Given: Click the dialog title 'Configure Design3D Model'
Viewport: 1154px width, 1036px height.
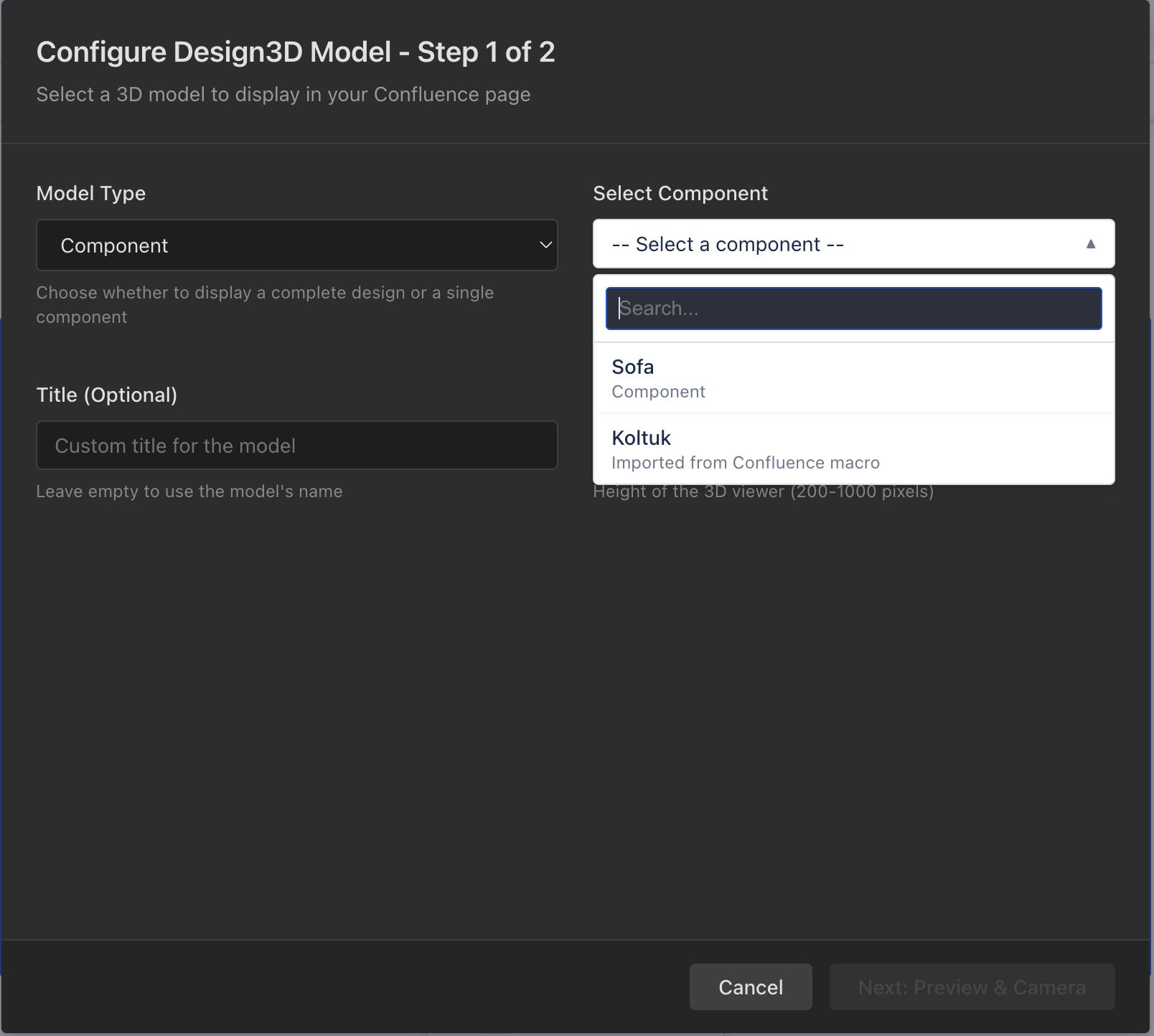Looking at the screenshot, I should [x=296, y=51].
